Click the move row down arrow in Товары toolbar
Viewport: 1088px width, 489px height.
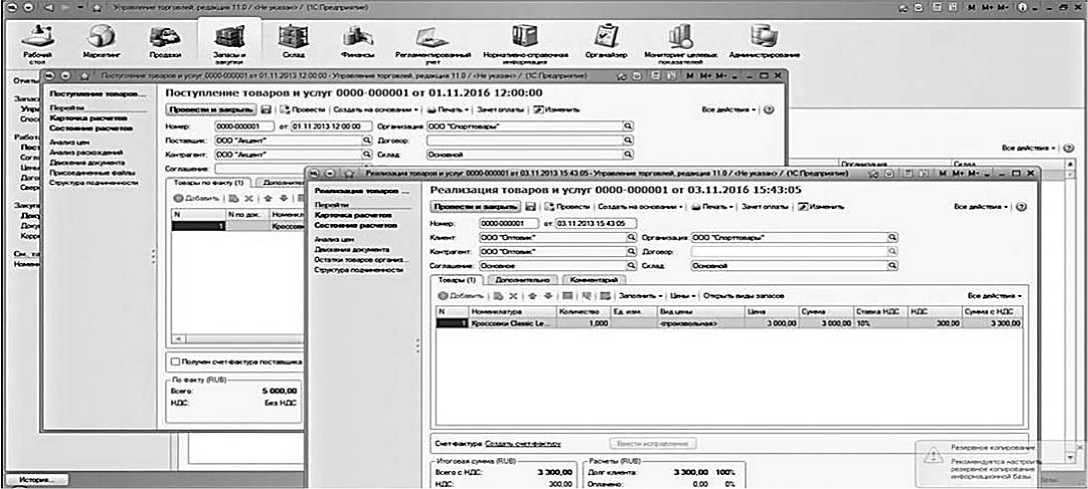click(547, 295)
